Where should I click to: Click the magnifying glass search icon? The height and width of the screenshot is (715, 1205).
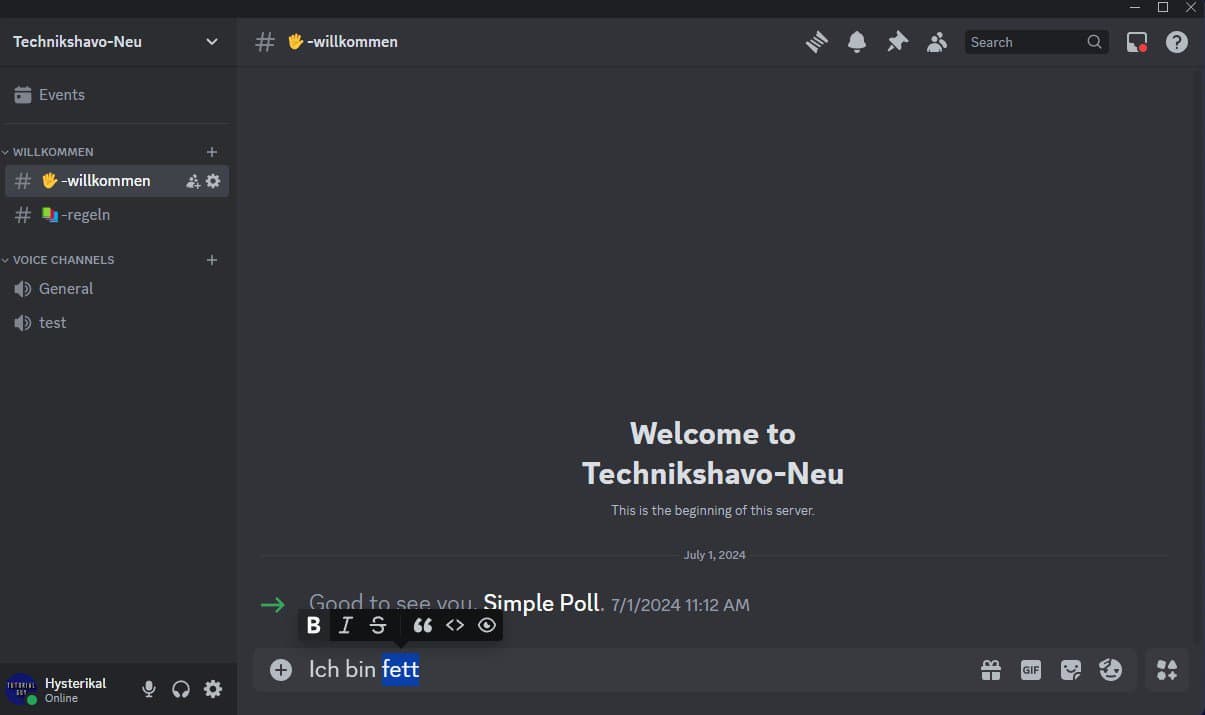tap(1095, 42)
